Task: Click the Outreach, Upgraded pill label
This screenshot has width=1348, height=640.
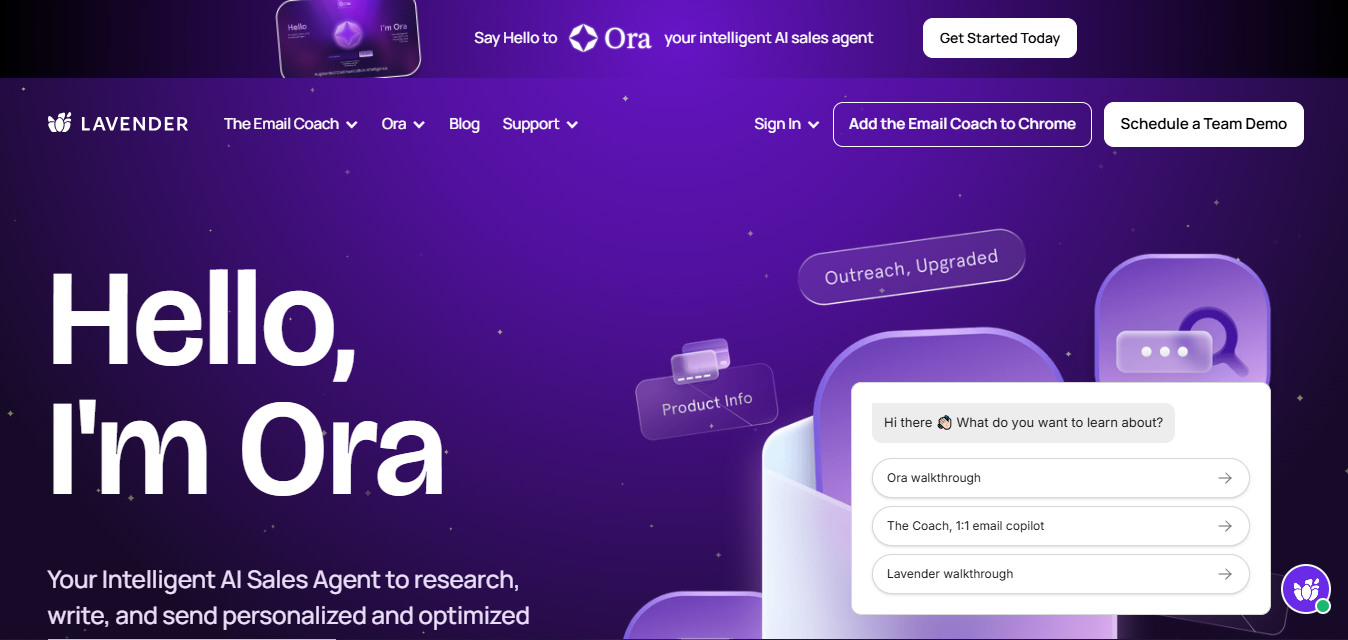Action: pyautogui.click(x=912, y=267)
